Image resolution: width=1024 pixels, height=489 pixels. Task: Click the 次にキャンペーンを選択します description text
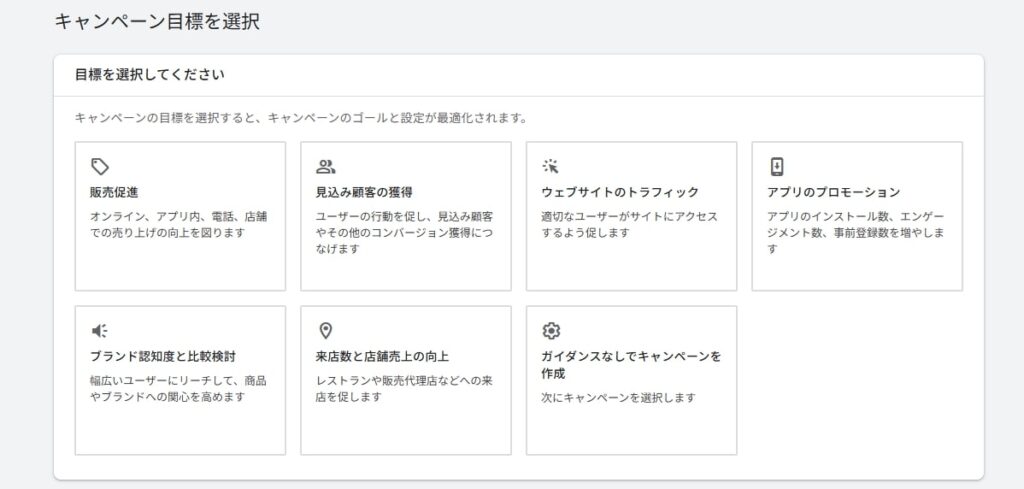tap(617, 397)
